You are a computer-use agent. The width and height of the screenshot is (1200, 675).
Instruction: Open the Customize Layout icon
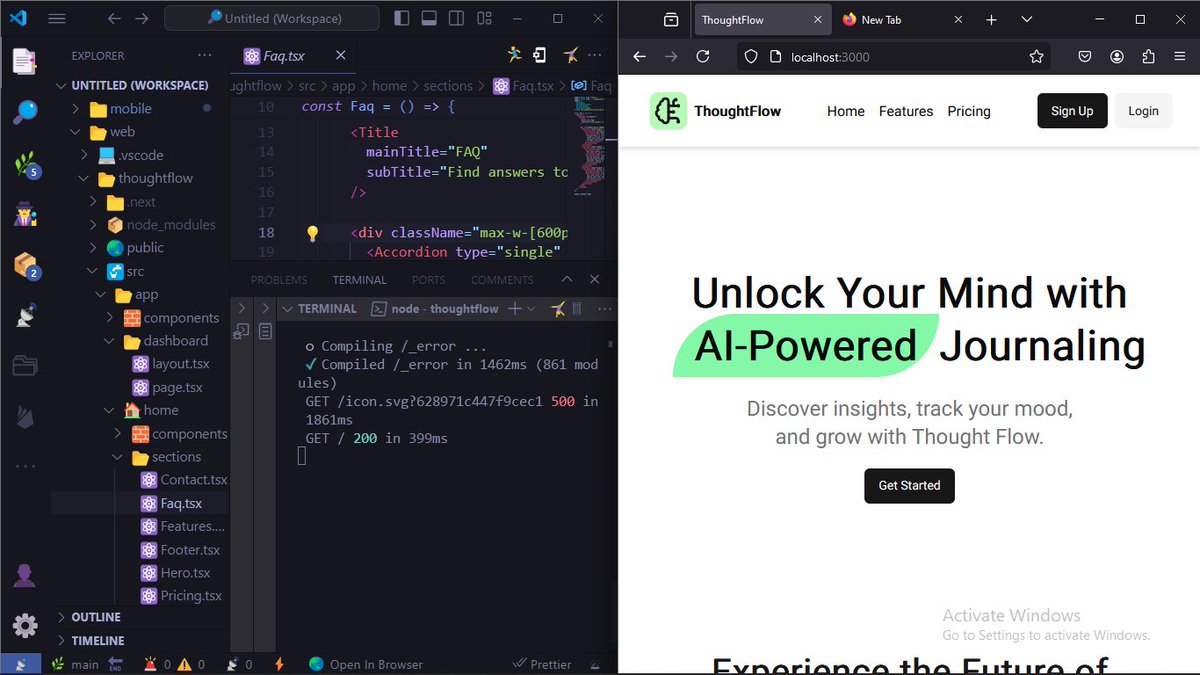point(483,18)
